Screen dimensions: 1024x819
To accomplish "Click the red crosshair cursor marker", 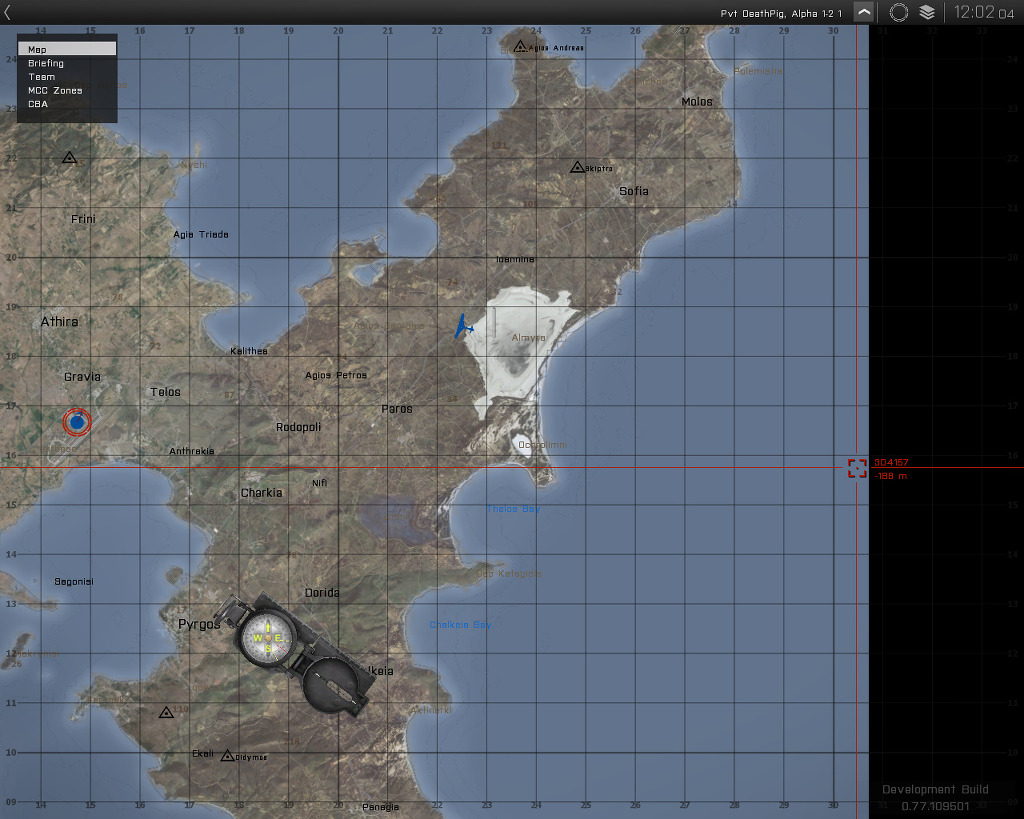I will pyautogui.click(x=857, y=468).
